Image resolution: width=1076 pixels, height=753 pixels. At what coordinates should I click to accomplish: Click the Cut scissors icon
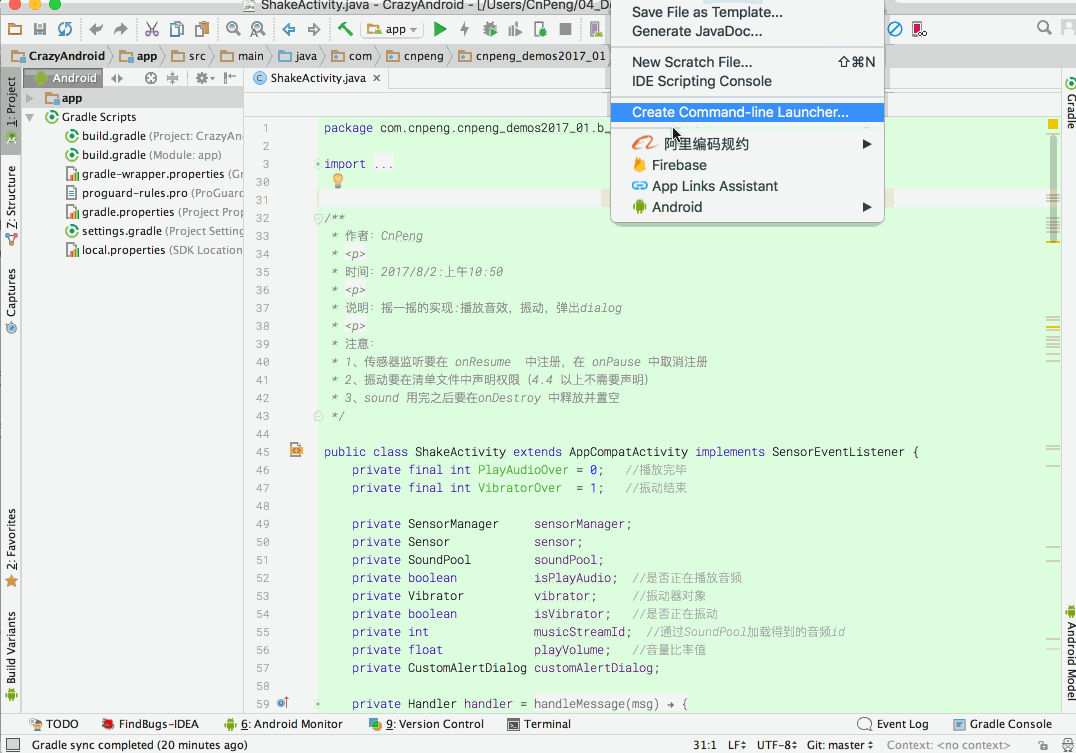pos(152,29)
